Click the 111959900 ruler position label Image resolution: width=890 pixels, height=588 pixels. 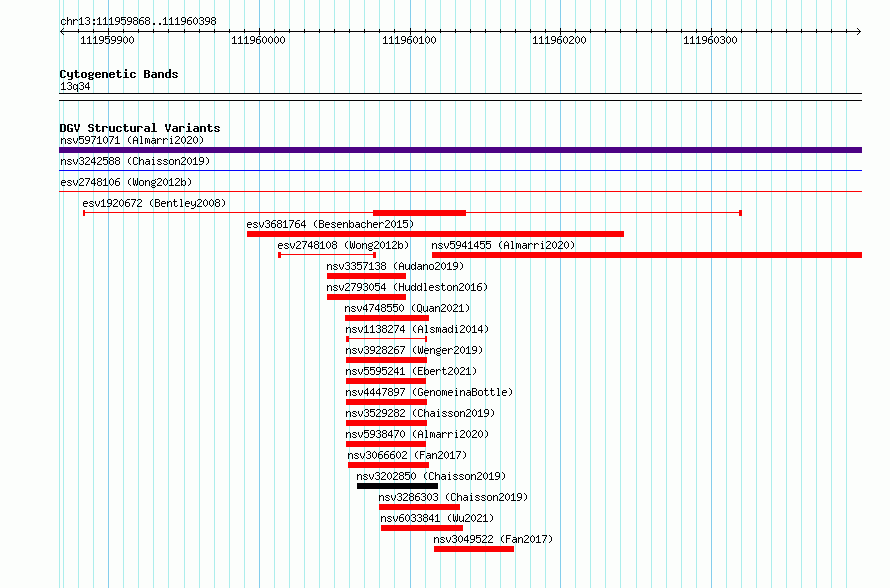[x=107, y=40]
